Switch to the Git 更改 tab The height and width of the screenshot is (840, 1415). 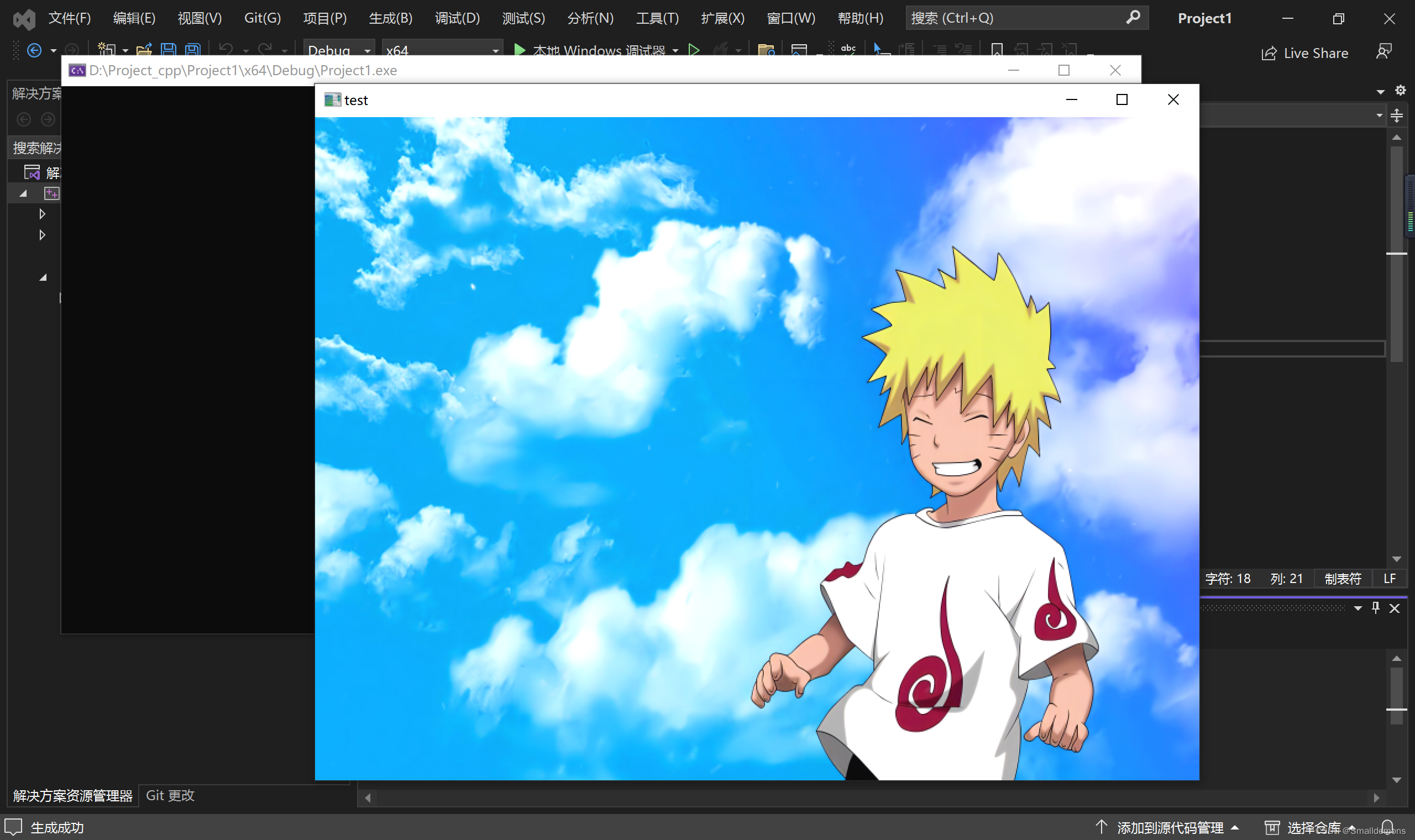coord(170,795)
